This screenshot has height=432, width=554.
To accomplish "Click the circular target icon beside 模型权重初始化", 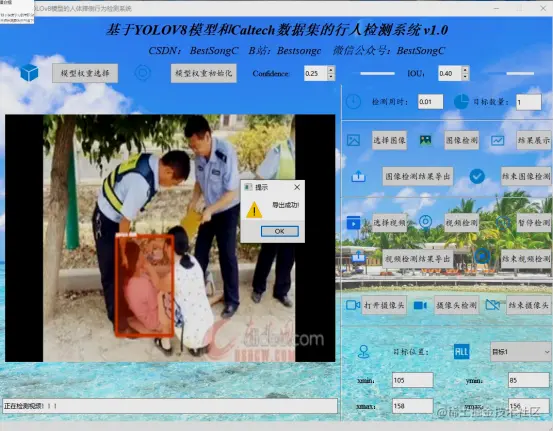I will coord(143,73).
